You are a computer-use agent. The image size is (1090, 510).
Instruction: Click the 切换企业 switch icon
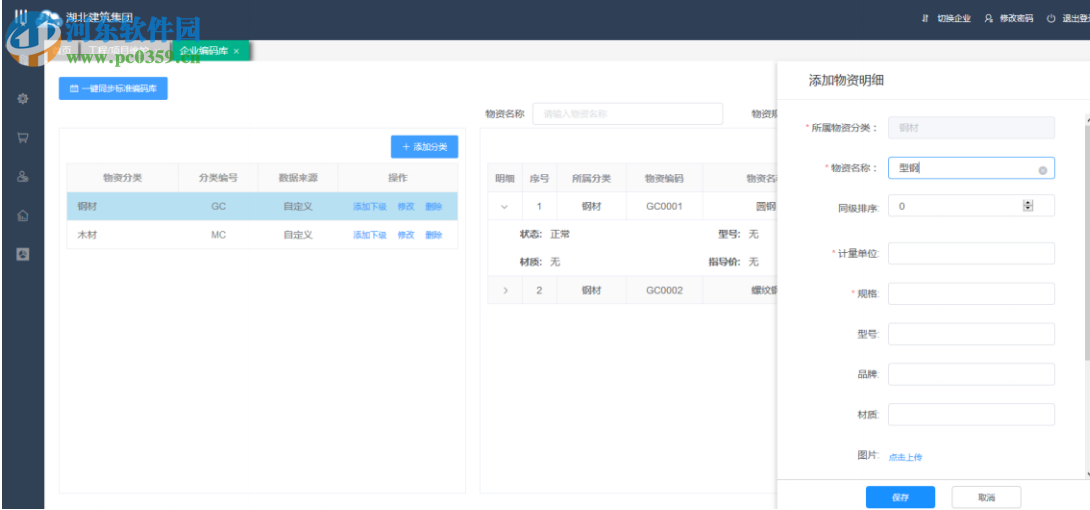[925, 19]
